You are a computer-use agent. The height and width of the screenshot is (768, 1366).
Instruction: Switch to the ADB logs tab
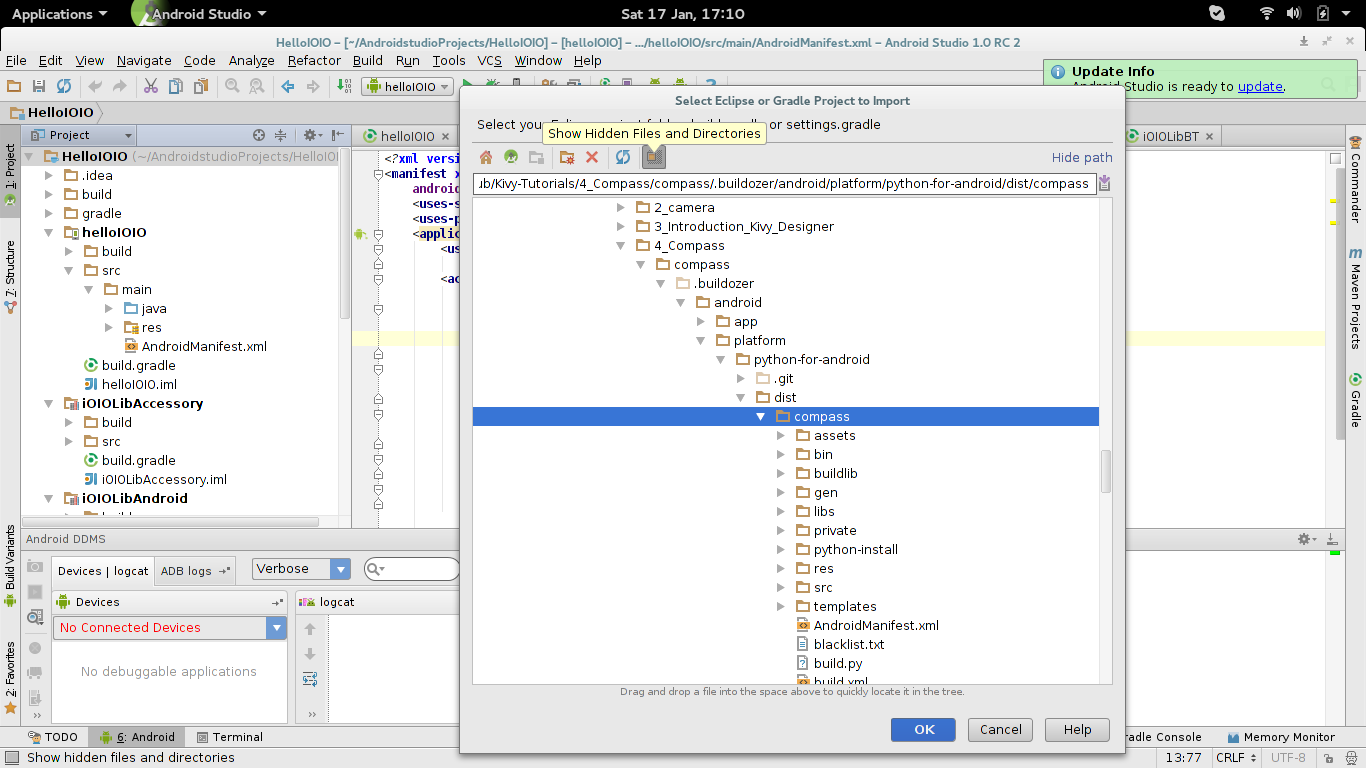click(x=195, y=571)
